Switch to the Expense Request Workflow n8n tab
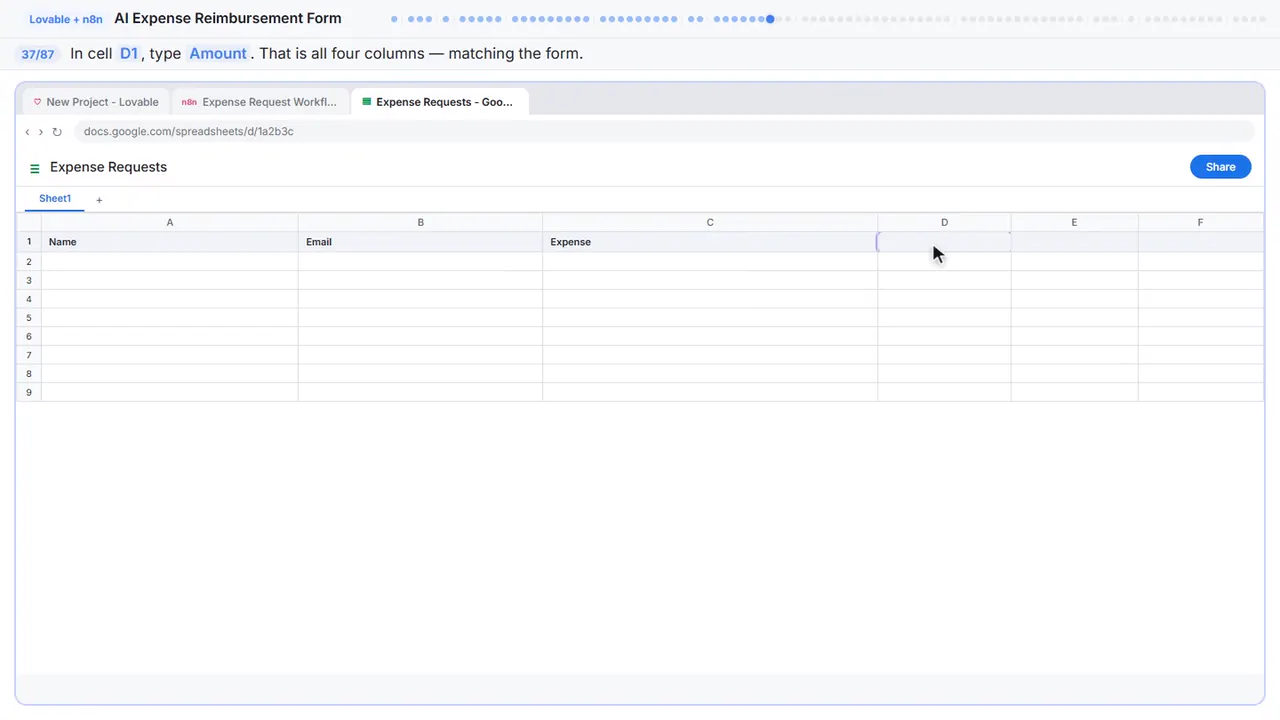Screen dimensions: 1280x720 point(260,102)
